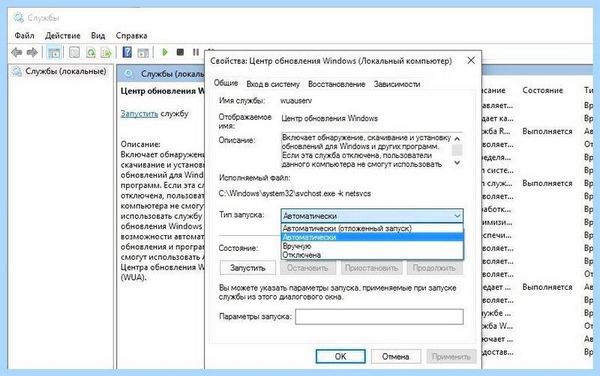600x376 pixels.
Task: Switch to the Зависимости tab
Action: tap(397, 84)
